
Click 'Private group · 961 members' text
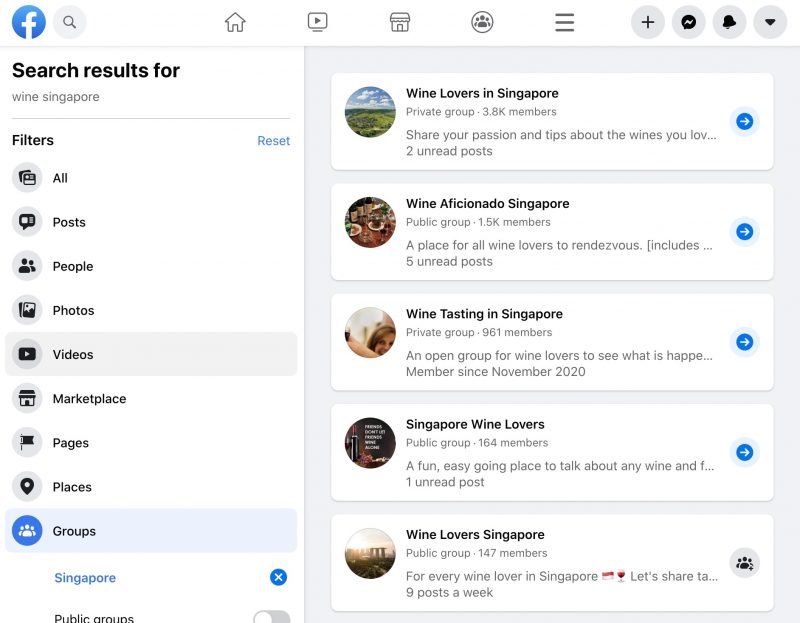(479, 332)
